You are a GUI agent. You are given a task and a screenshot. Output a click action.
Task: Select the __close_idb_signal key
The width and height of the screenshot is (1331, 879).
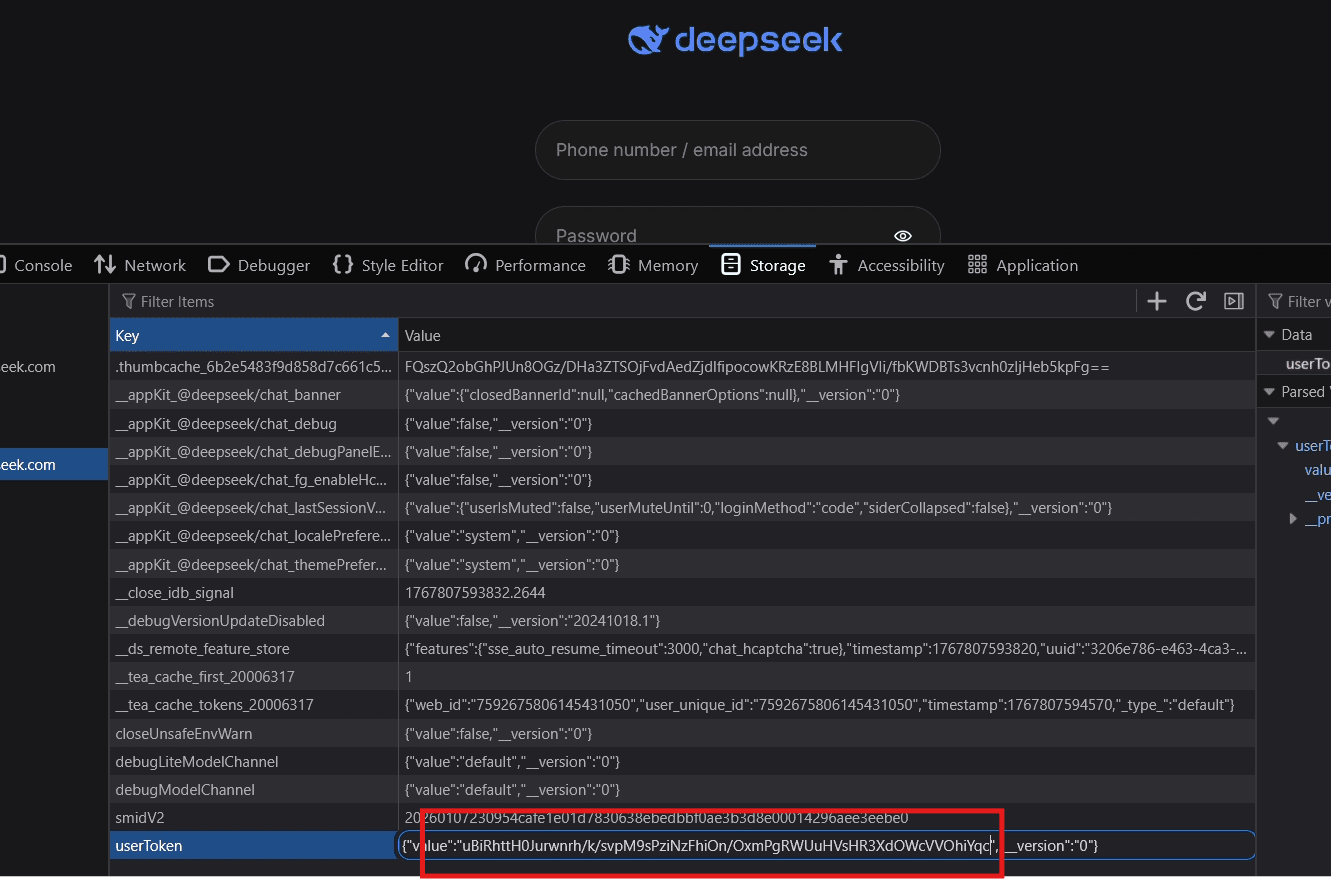(254, 593)
